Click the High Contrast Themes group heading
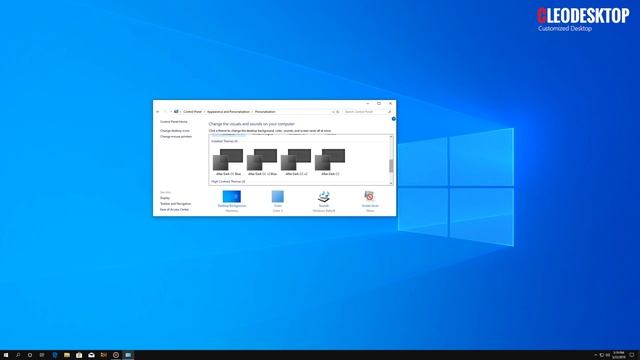The height and width of the screenshot is (360, 640). tap(228, 181)
